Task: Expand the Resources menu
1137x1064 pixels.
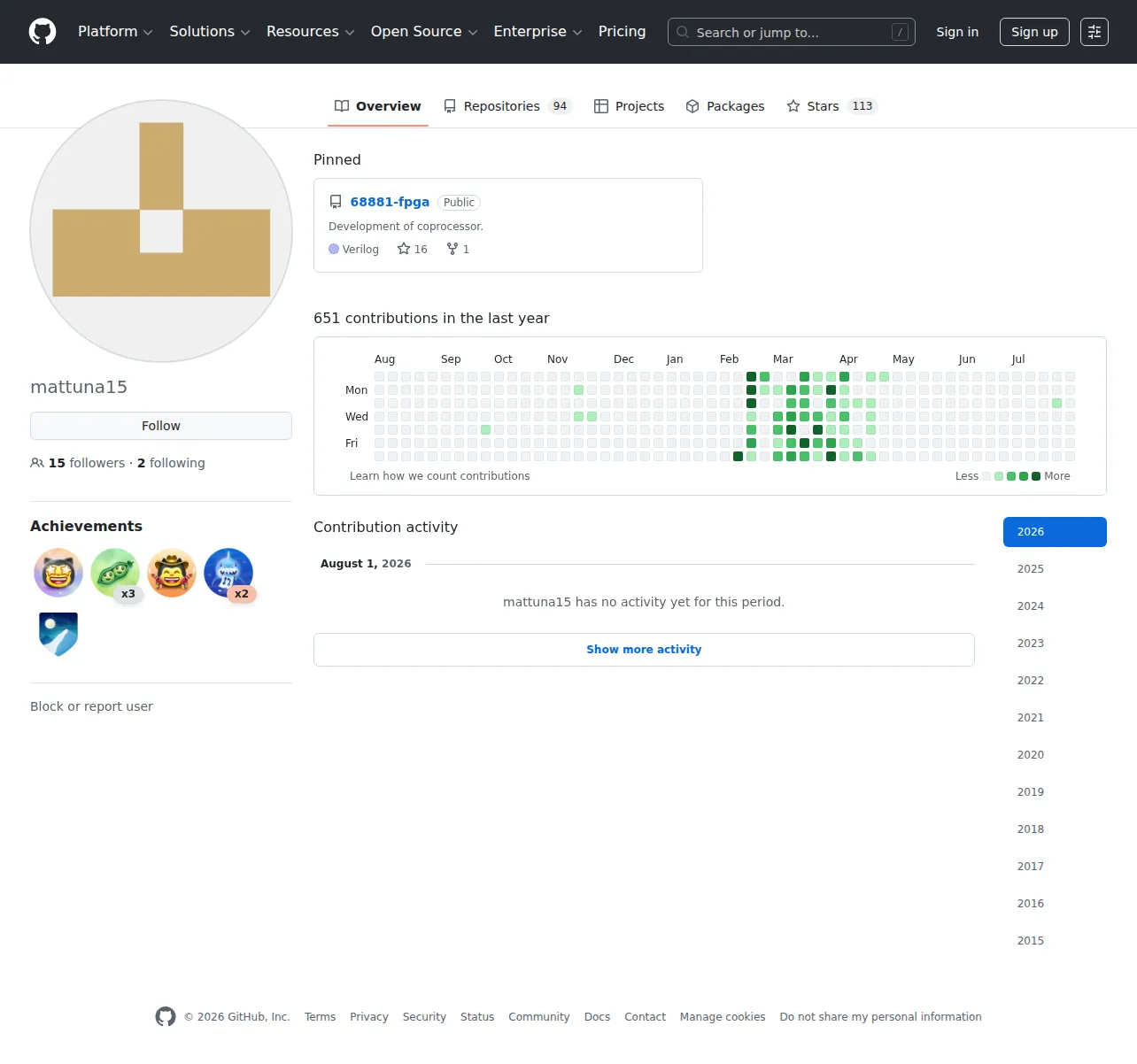Action: 311,32
